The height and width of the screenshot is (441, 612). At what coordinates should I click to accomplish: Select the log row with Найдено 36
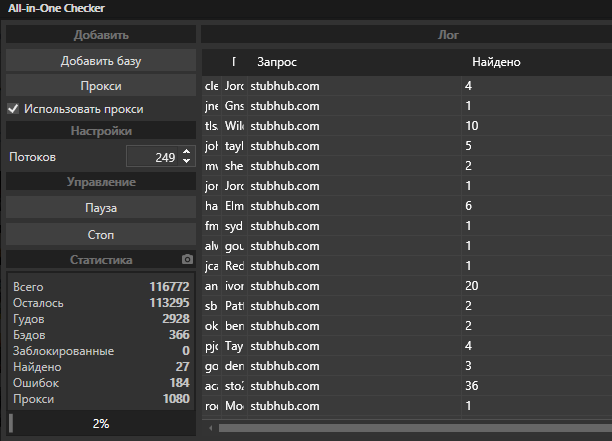point(407,386)
